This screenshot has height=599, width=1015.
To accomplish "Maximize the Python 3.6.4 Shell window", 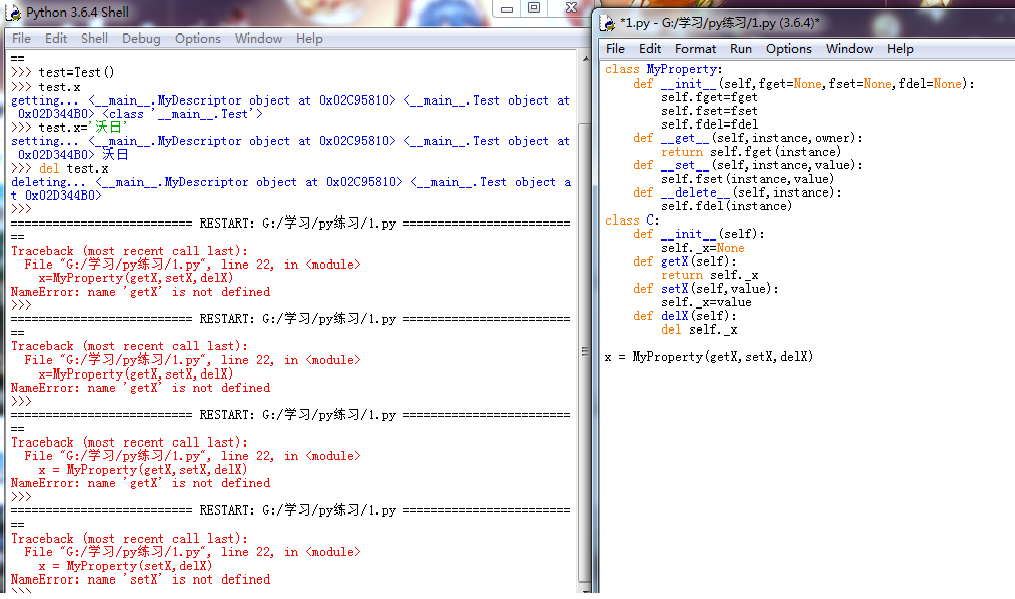I will [x=534, y=8].
